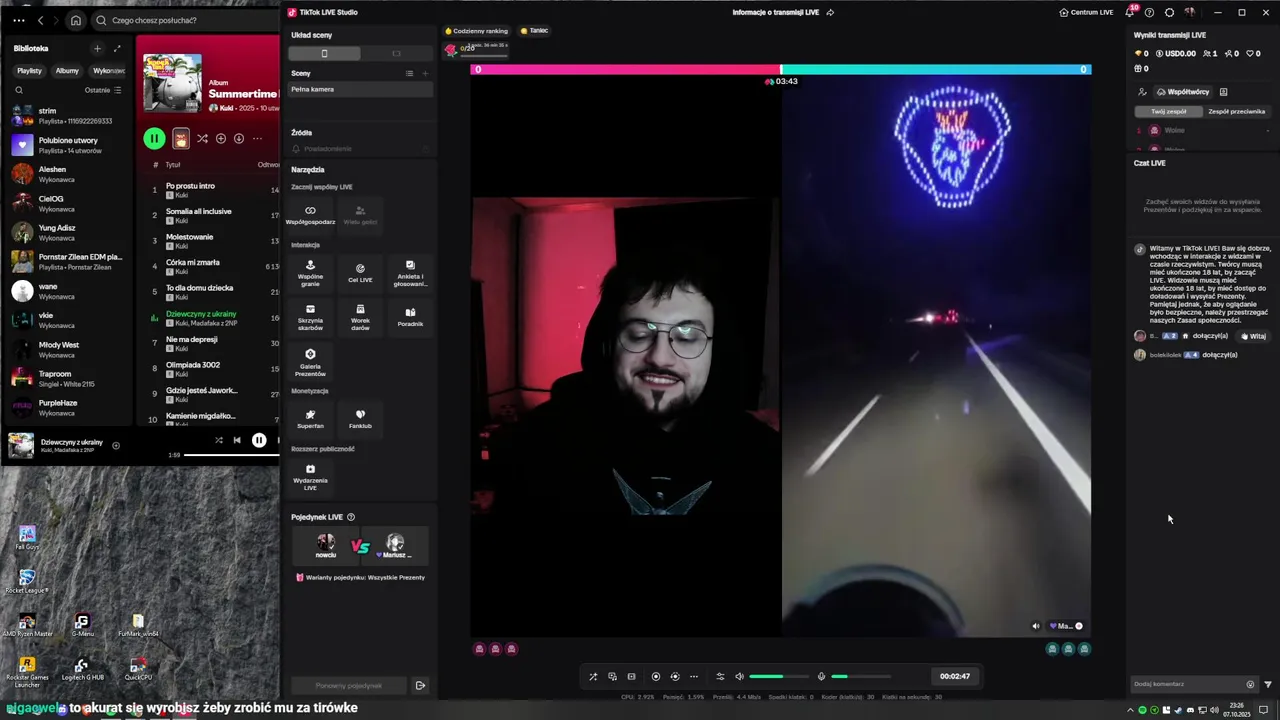This screenshot has width=1280, height=720.
Task: Open the Poradnik guide tool
Action: pyautogui.click(x=410, y=317)
